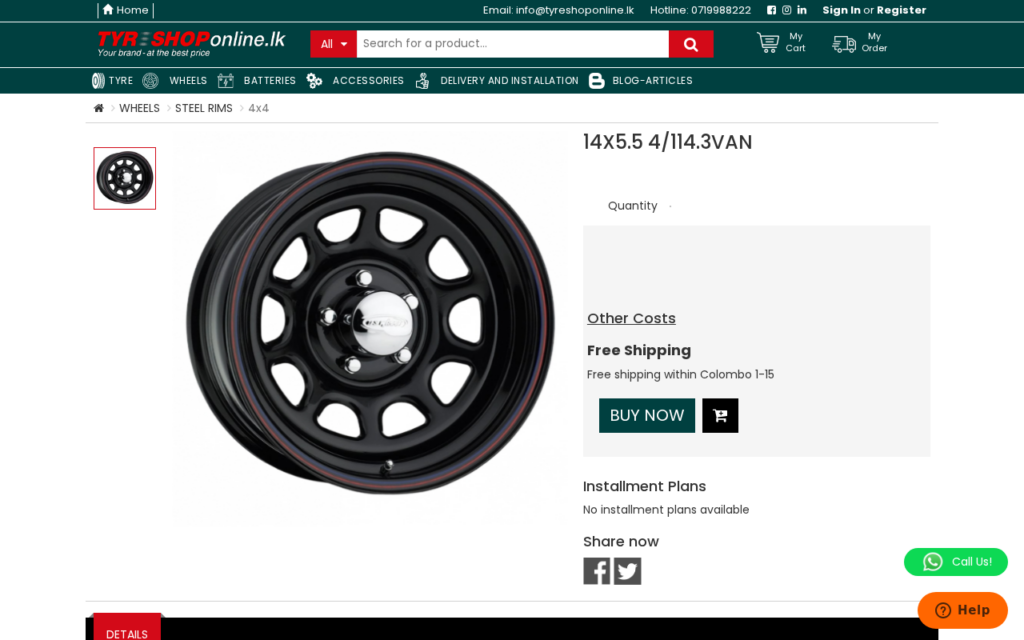Click the WhatsApp Call Us! button
The width and height of the screenshot is (1024, 640).
[x=955, y=562]
